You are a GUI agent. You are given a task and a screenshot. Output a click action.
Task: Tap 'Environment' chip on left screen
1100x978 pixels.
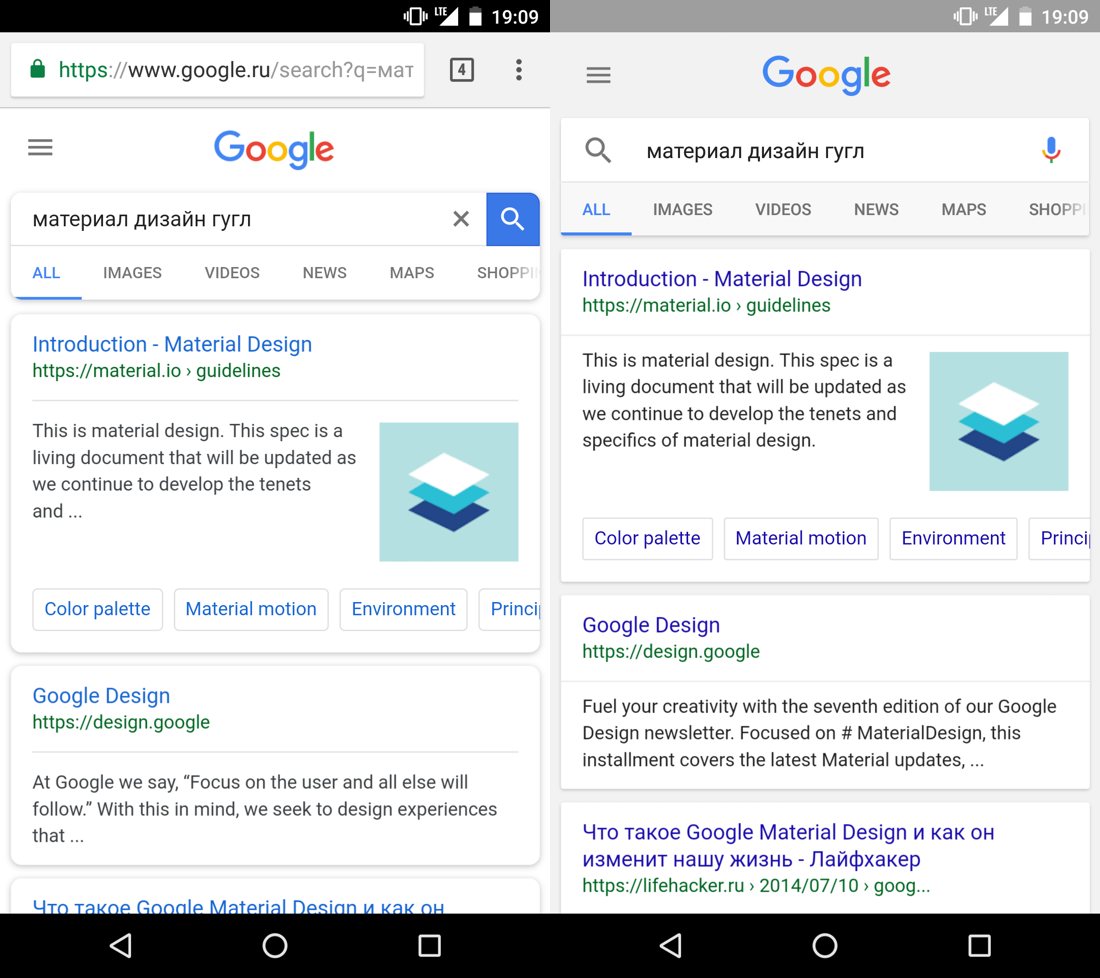point(403,609)
